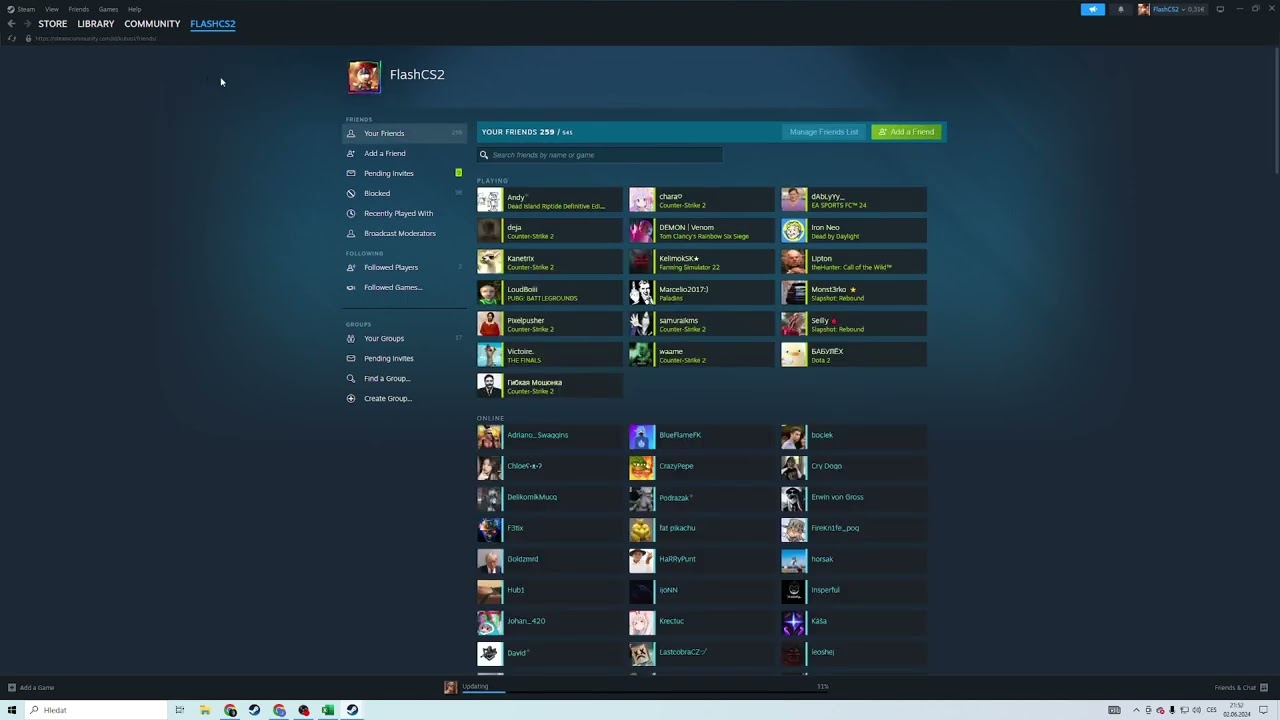Click the Broadcast Moderators icon
This screenshot has width=1280, height=720.
coord(350,233)
